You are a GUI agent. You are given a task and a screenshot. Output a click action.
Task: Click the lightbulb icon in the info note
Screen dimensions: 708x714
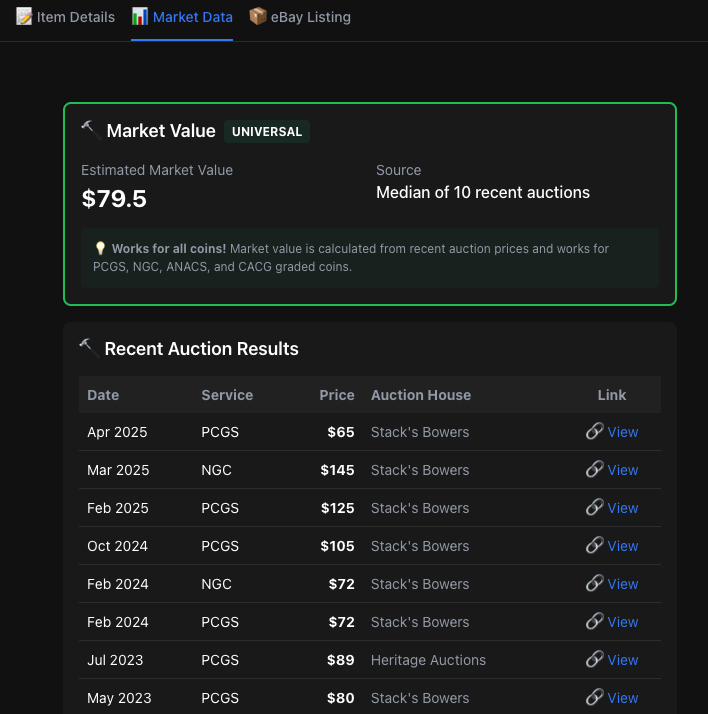(100, 248)
